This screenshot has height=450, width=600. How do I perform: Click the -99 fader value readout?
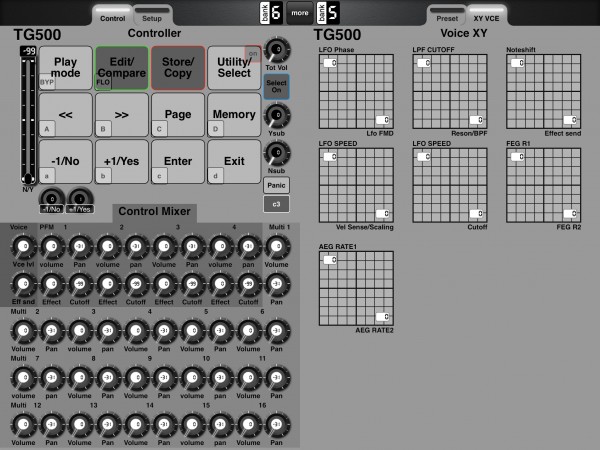(x=28, y=51)
